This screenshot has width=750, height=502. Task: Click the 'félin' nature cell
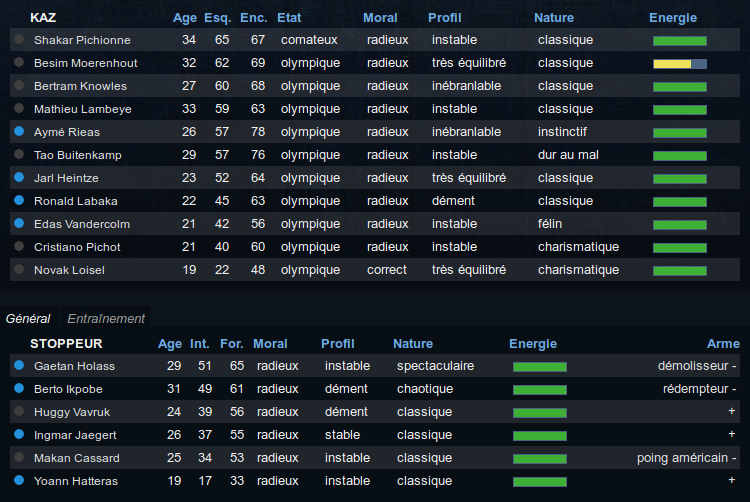tap(550, 223)
